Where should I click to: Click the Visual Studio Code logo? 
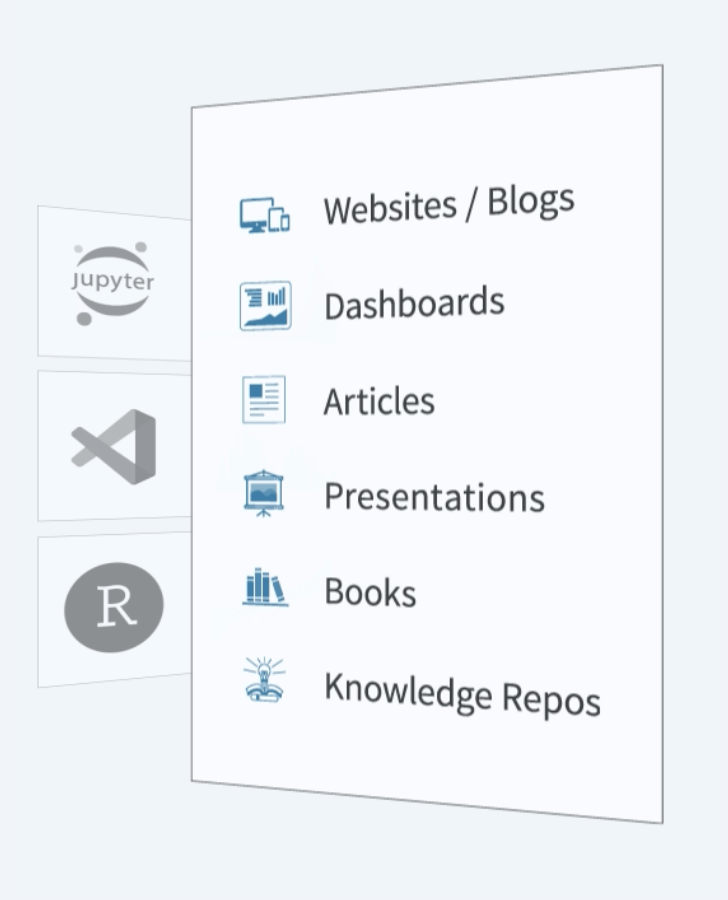click(x=114, y=446)
